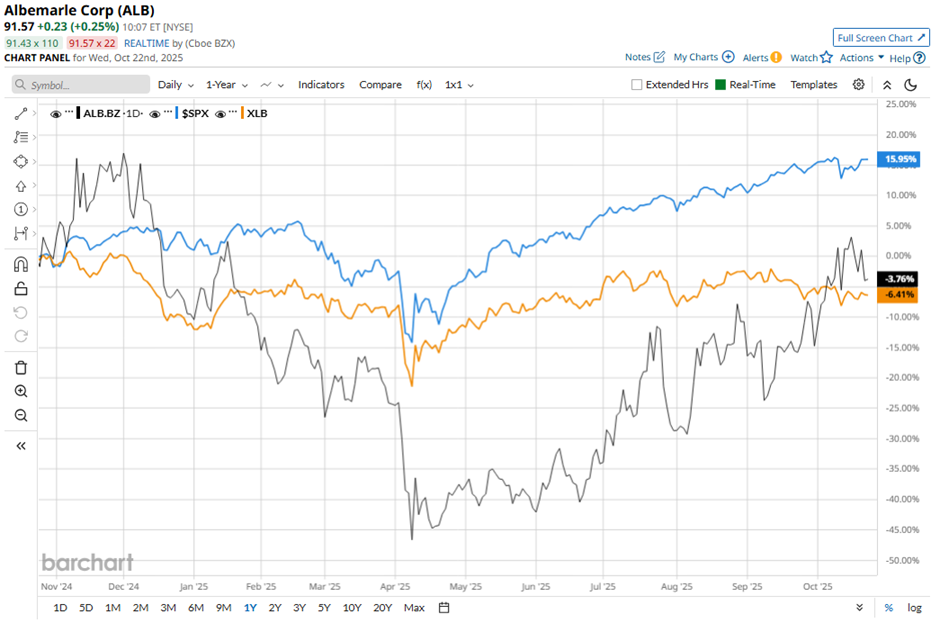
Task: Zoom out of the chart
Action: pyautogui.click(x=21, y=415)
